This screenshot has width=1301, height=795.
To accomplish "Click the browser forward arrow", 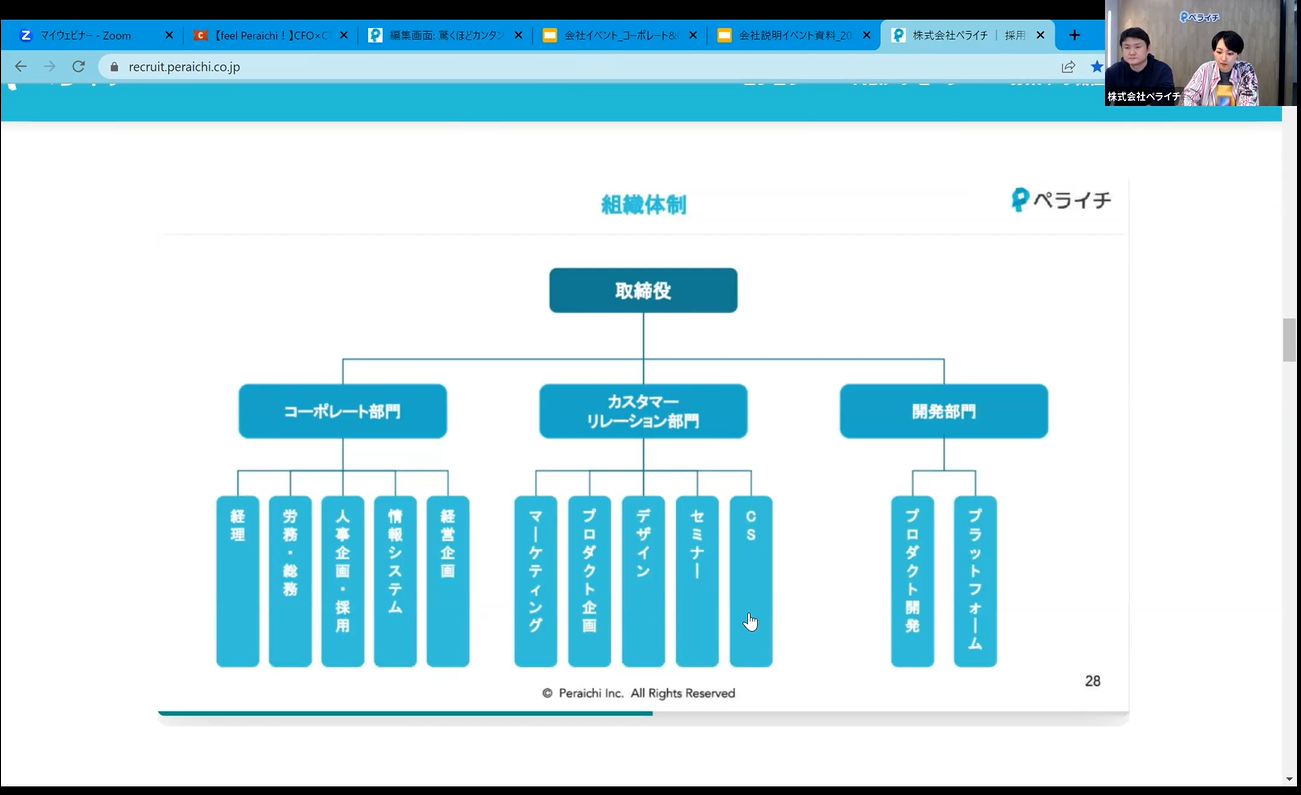I will [50, 67].
